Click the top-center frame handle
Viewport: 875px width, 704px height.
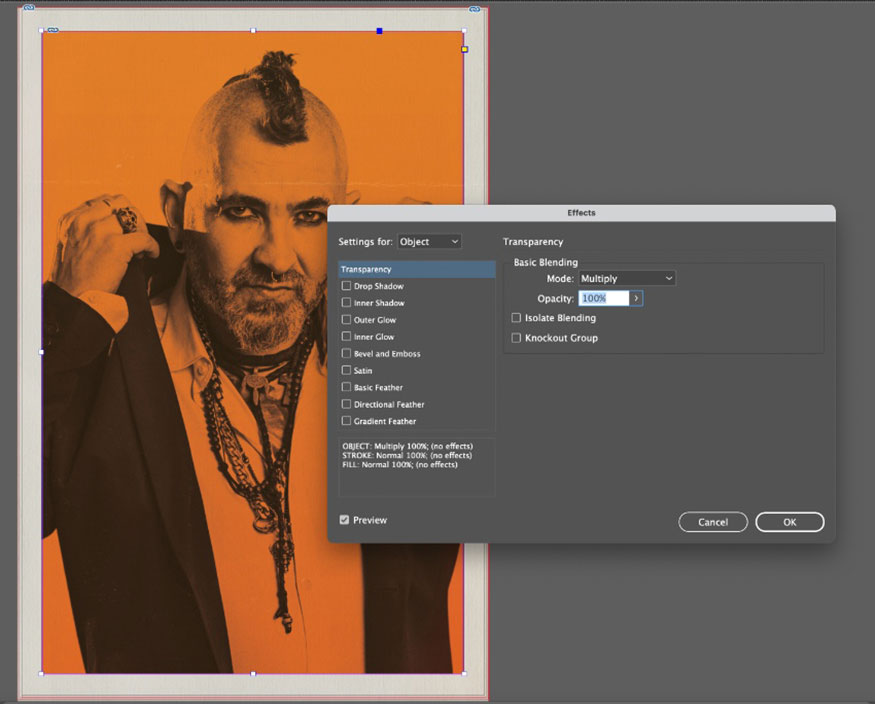tap(253, 31)
